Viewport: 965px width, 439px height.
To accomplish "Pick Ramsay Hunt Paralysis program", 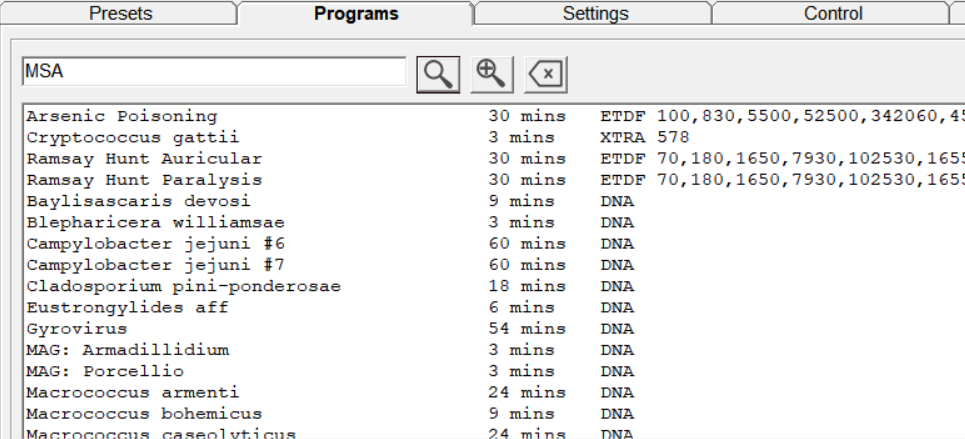I will pyautogui.click(x=144, y=180).
